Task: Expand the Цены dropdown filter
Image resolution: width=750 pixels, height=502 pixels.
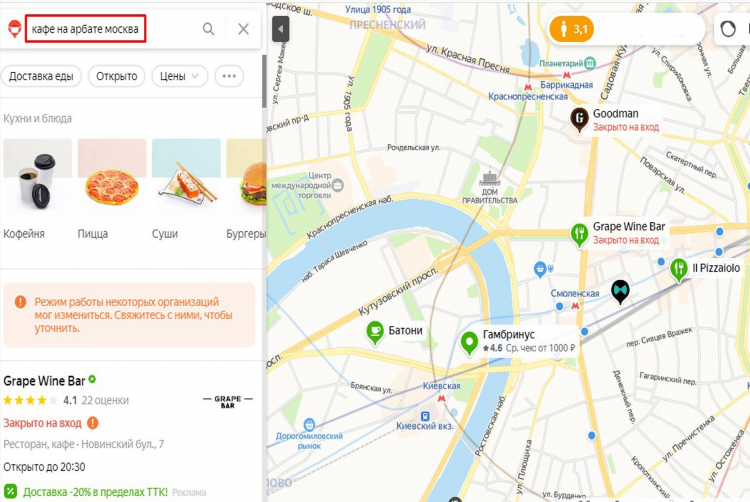Action: (180, 76)
